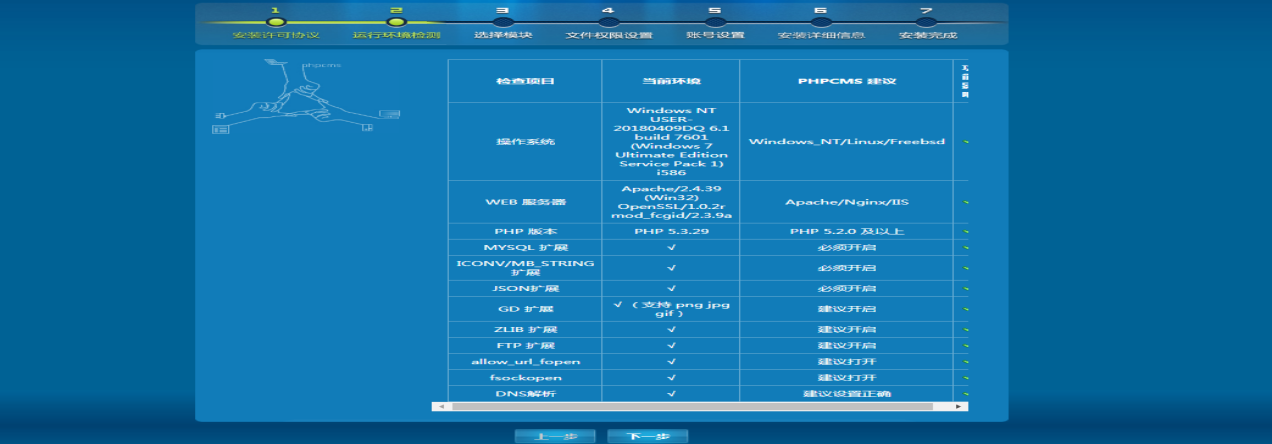Click 必须开启 in the ICONV/MB_STRING row
Screen dimensions: 1272x444
[846, 267]
